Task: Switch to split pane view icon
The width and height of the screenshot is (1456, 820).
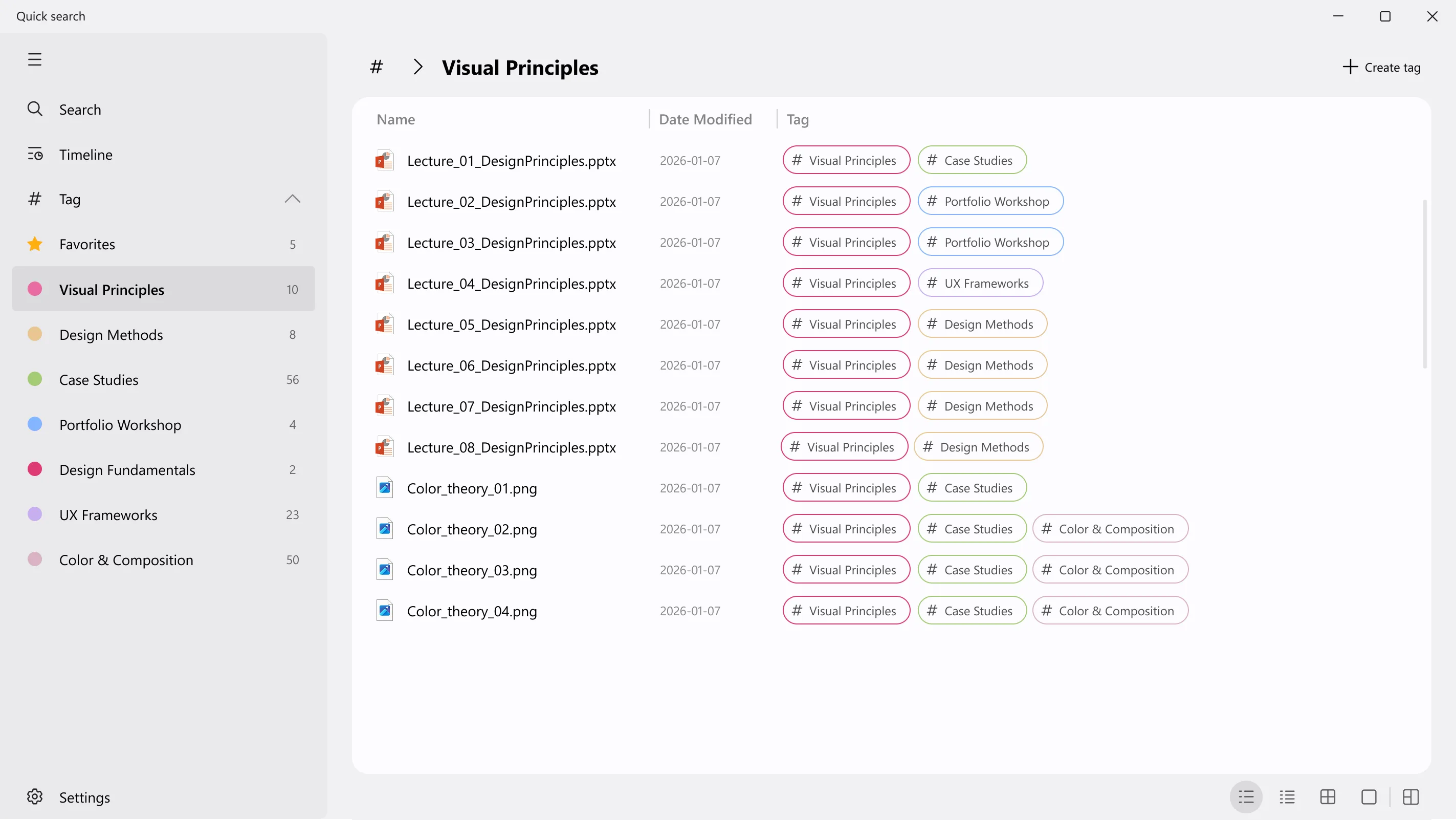Action: (1411, 797)
